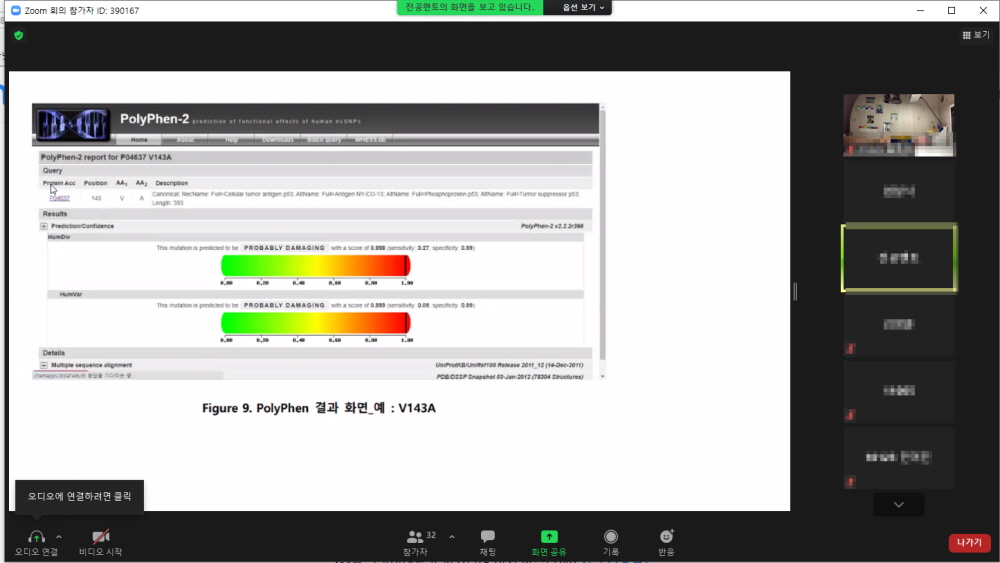
Task: Click the green share screen button
Action: coord(548,542)
